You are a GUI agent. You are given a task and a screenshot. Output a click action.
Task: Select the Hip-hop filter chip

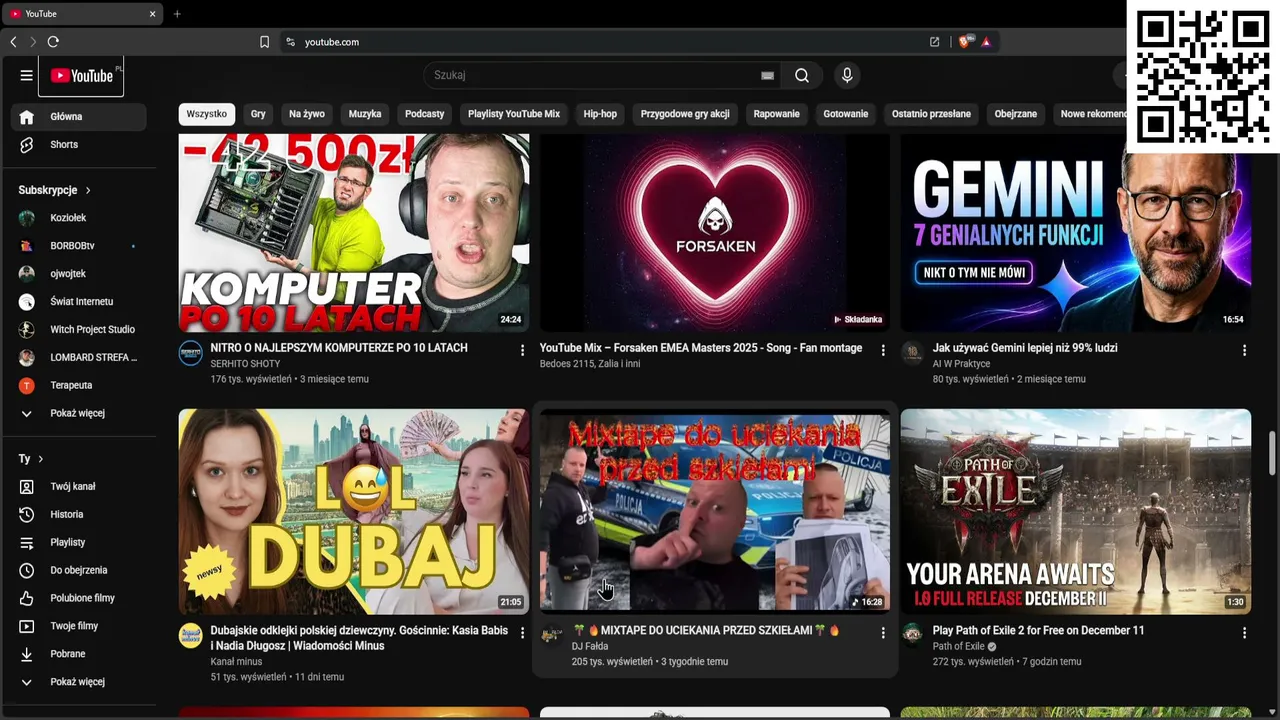(600, 114)
